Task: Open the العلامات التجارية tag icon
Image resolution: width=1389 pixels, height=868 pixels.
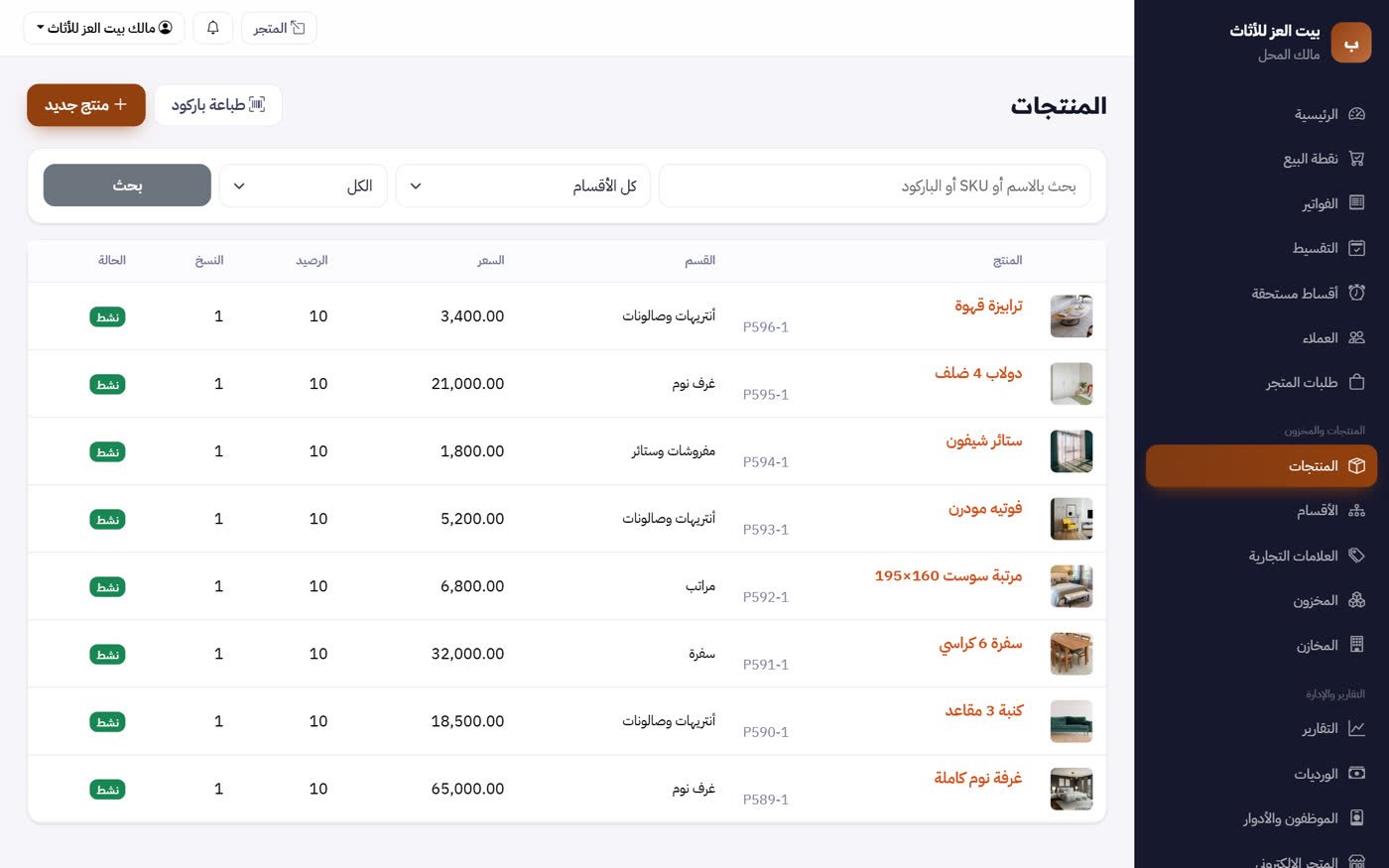Action: pos(1356,556)
